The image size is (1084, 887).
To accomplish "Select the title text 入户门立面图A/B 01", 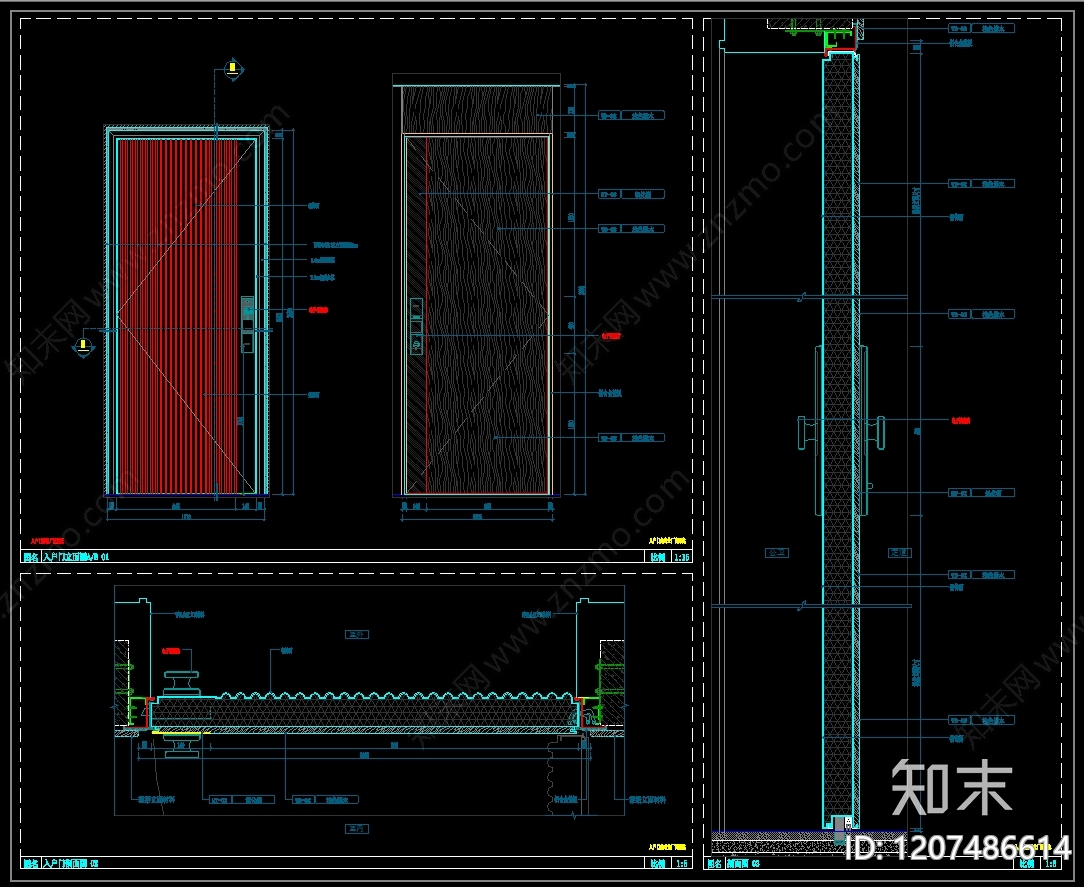I will point(76,557).
